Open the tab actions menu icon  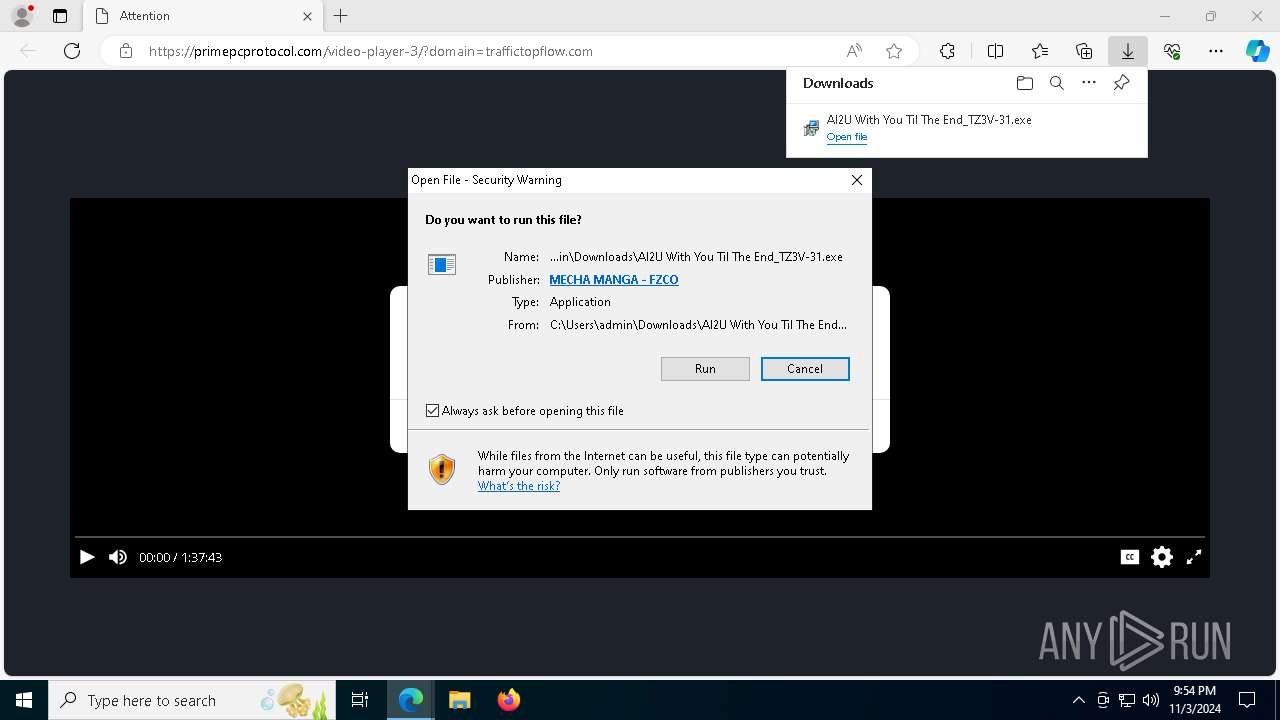tap(60, 16)
